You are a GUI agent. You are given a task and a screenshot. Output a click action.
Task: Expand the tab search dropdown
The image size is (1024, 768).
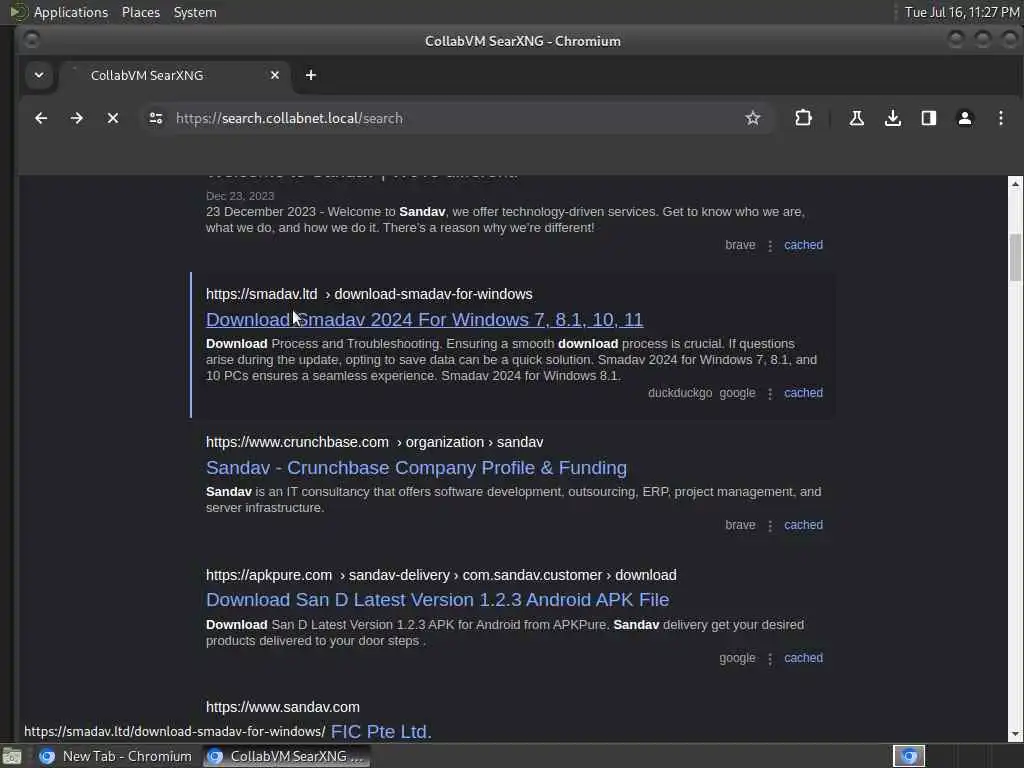point(39,75)
